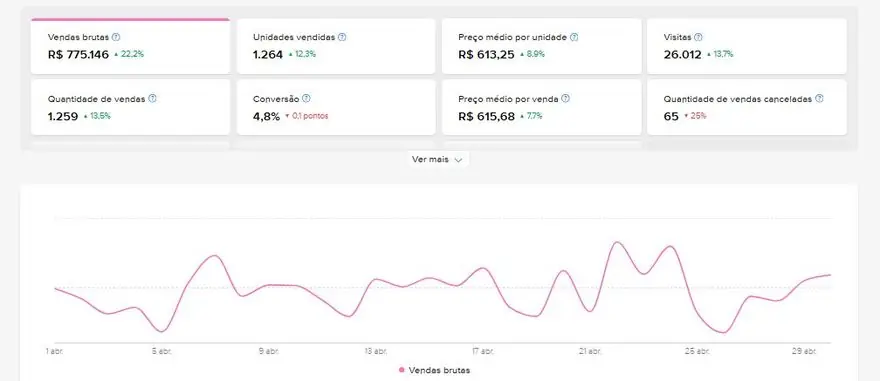880x381 pixels.
Task: Click the R$ 775.146 gross sales value
Action: 79,55
